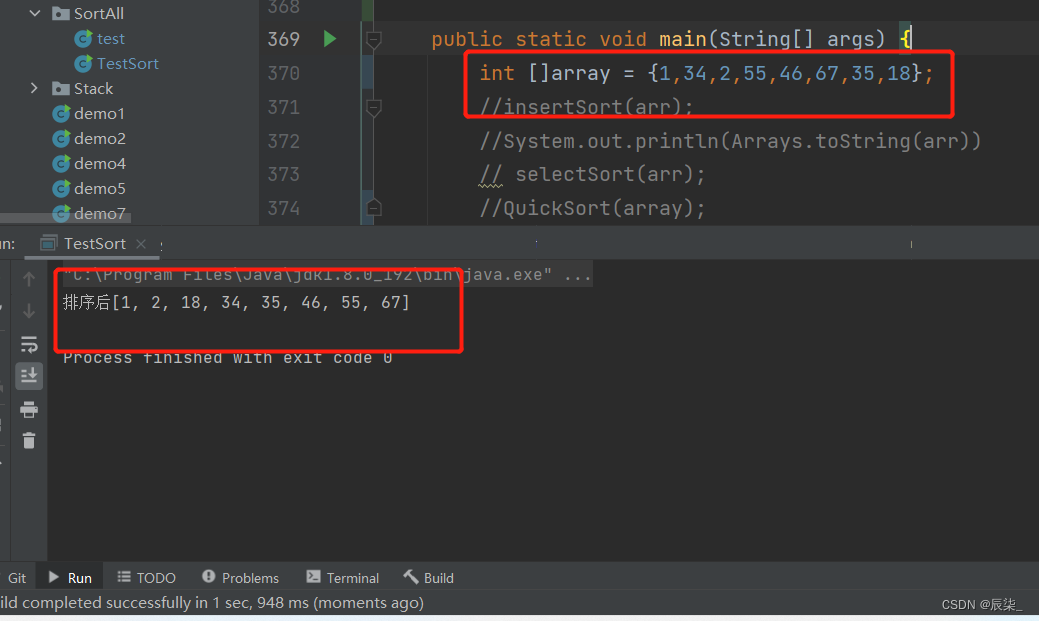Click the sorted array output line

click(x=237, y=303)
